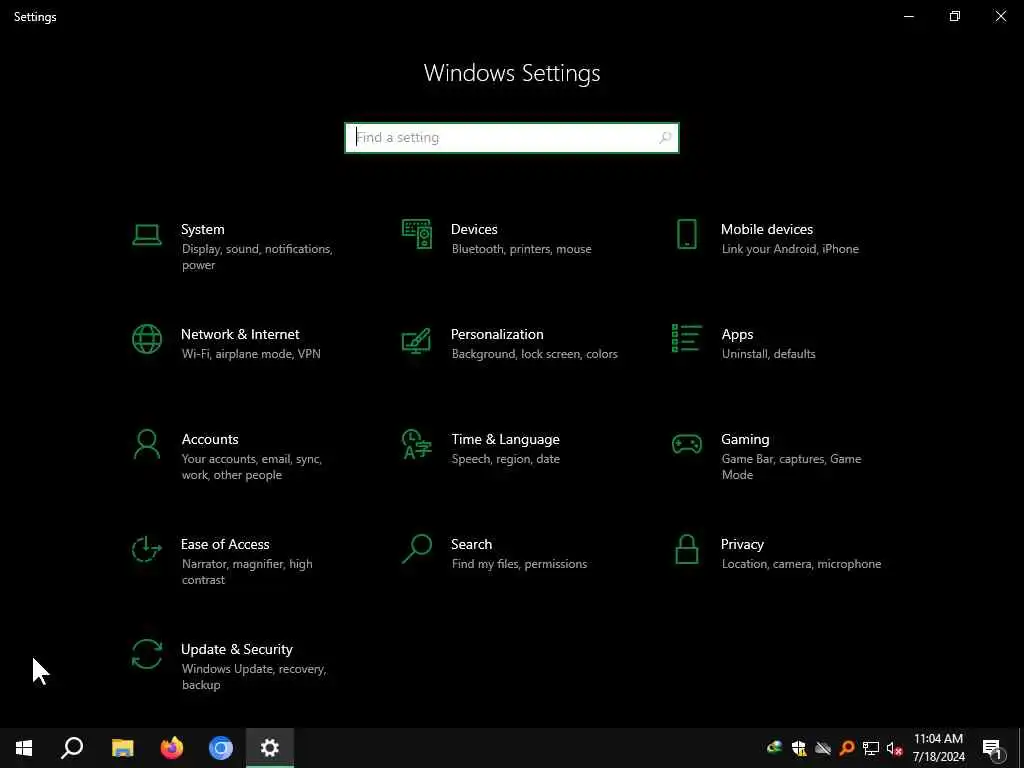Open the Windows Security tray icon
The width and height of the screenshot is (1024, 768).
(799, 748)
